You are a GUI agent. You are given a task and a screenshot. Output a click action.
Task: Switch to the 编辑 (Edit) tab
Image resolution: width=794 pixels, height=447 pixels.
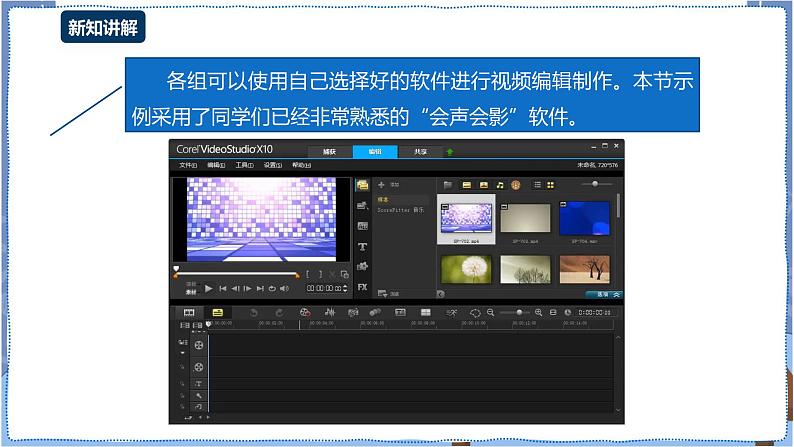point(375,152)
